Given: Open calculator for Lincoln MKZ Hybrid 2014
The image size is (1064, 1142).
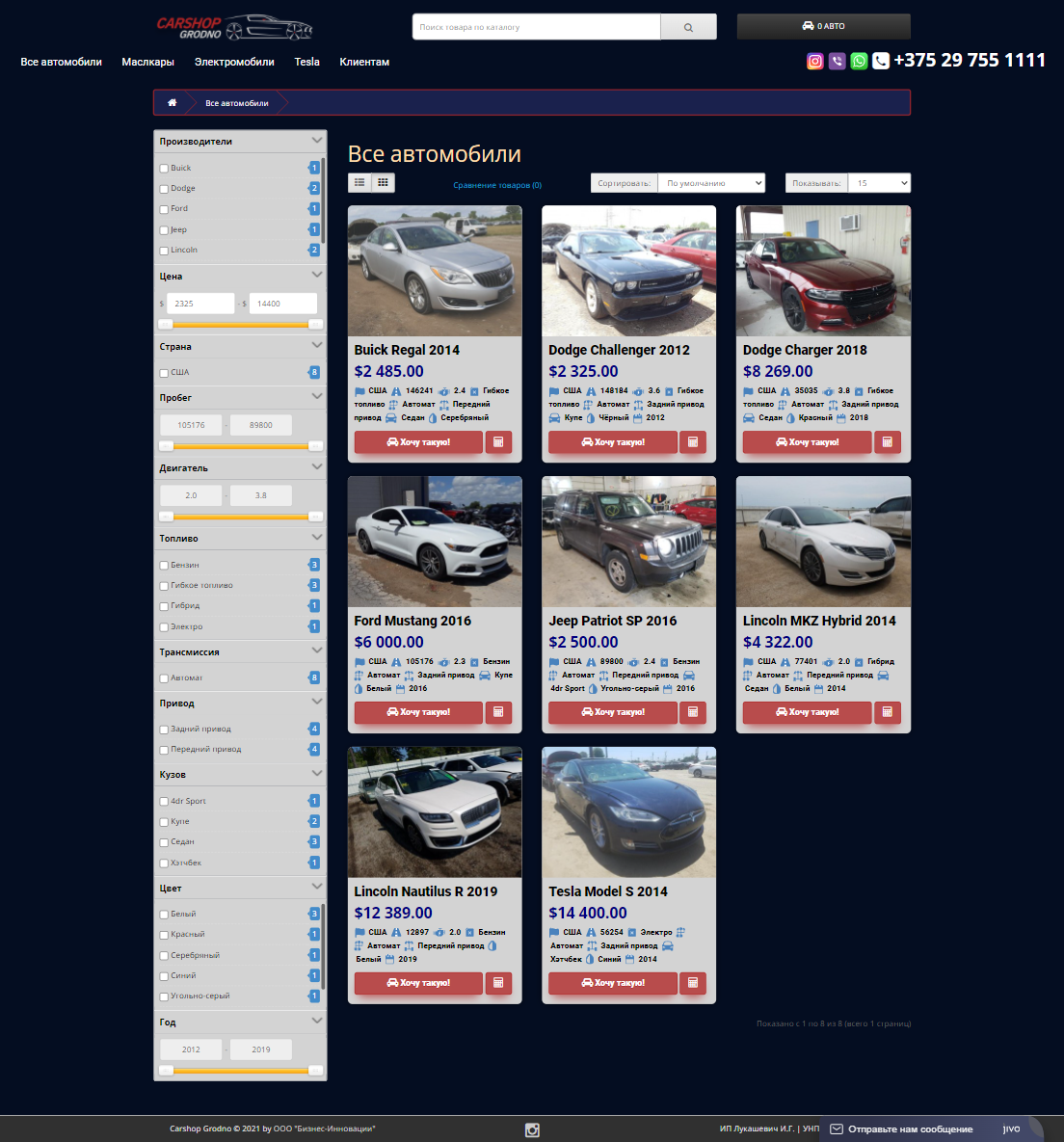Looking at the screenshot, I should [x=887, y=712].
